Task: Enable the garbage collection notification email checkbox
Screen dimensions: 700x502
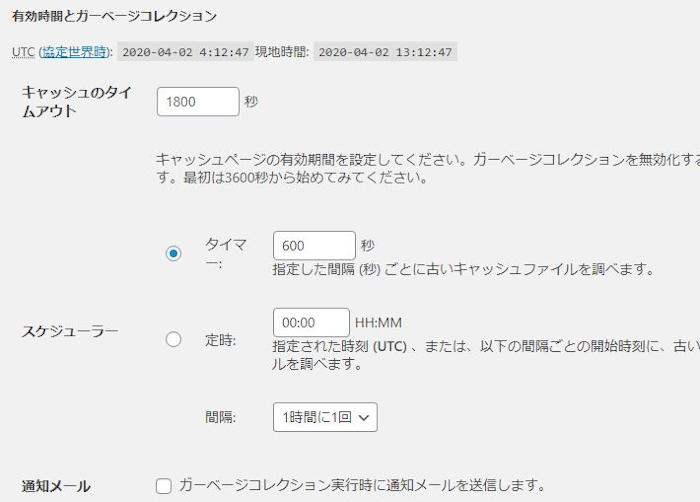Action: coord(164,486)
